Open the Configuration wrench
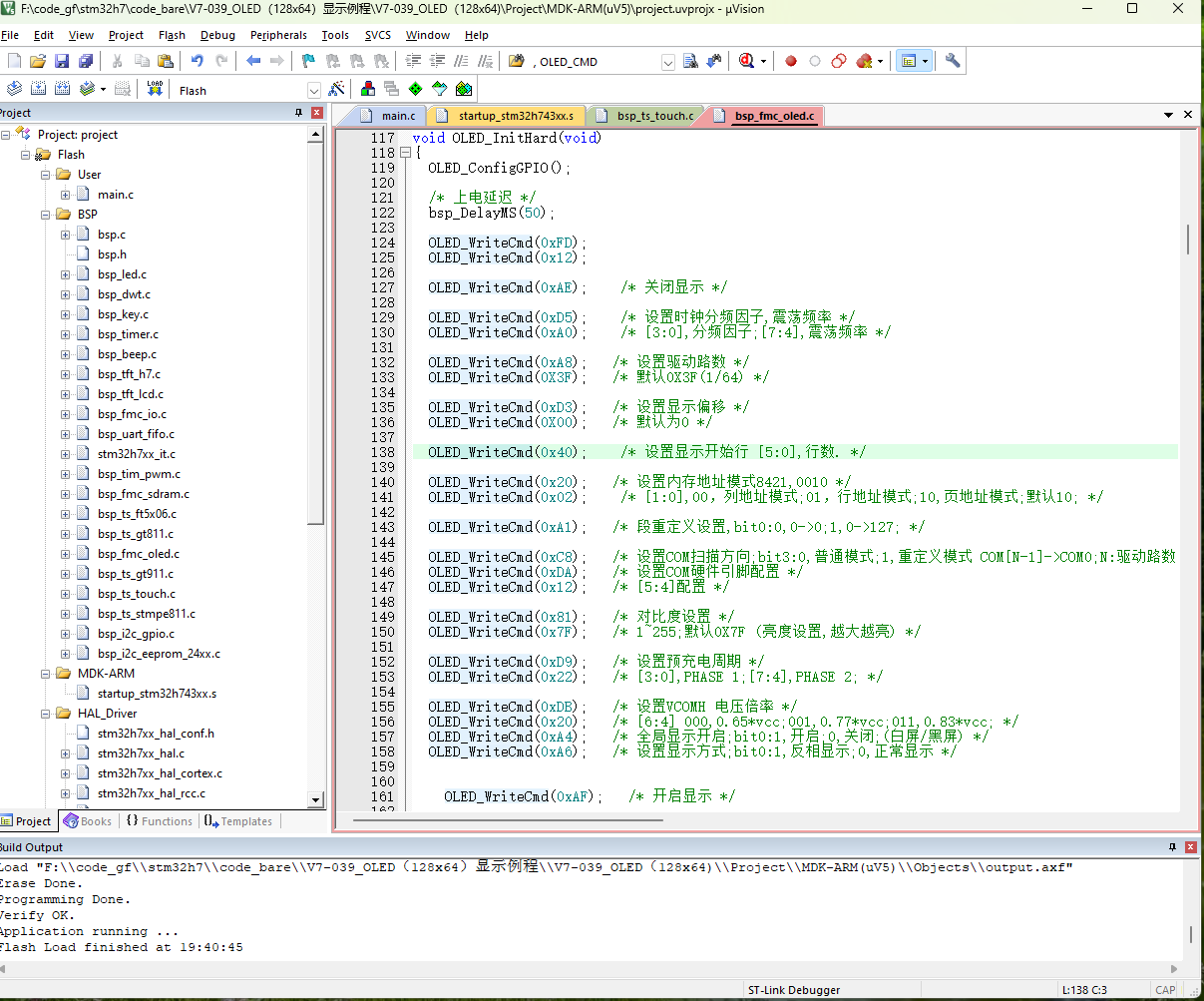Image resolution: width=1204 pixels, height=1001 pixels. [x=953, y=61]
